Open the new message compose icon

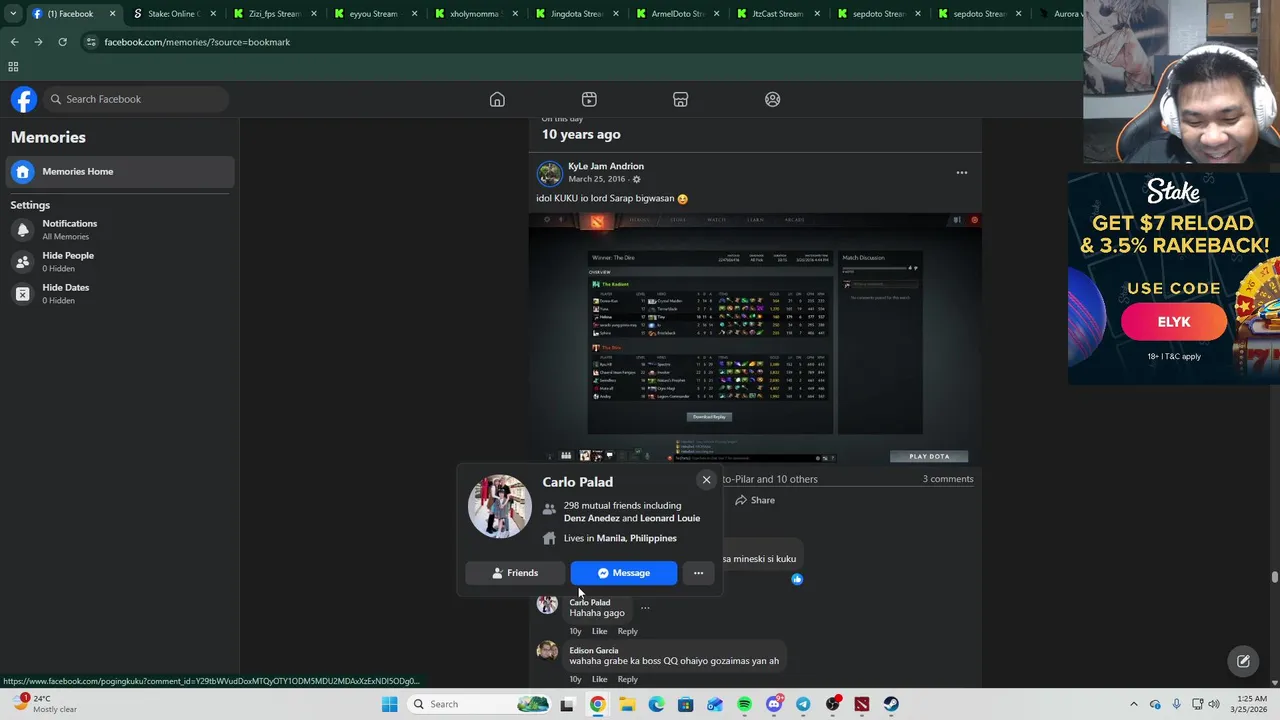pos(1243,661)
